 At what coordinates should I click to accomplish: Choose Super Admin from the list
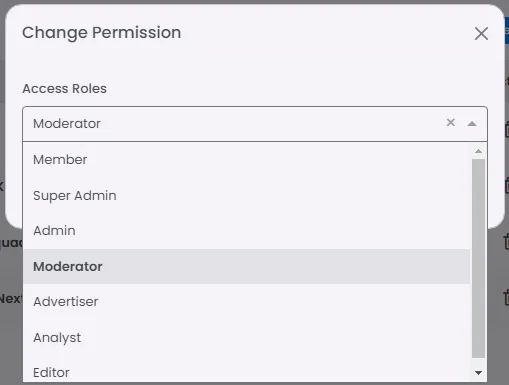pos(246,195)
